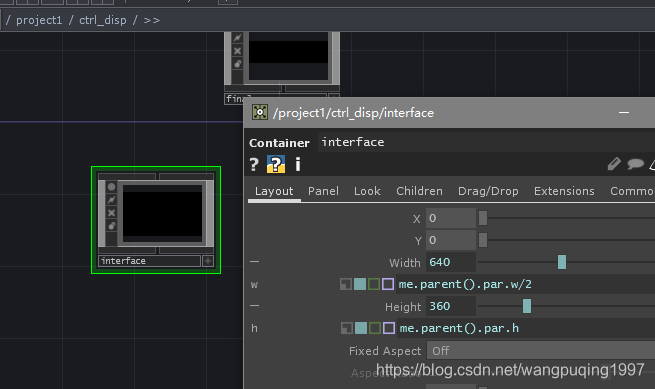
Task: Collapse the Width parameter with its dash
Action: pyautogui.click(x=254, y=262)
